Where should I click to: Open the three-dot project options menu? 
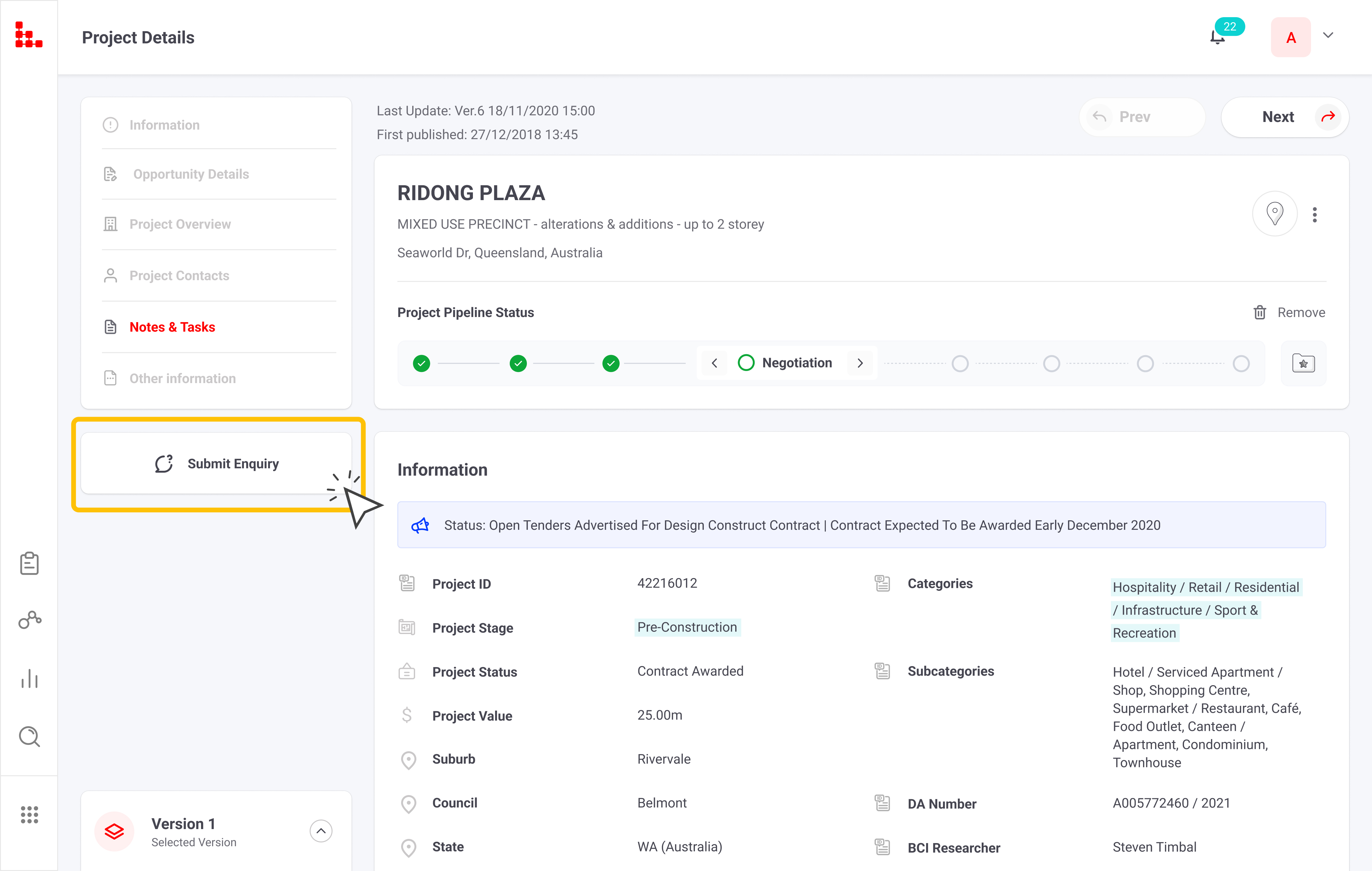(x=1315, y=215)
